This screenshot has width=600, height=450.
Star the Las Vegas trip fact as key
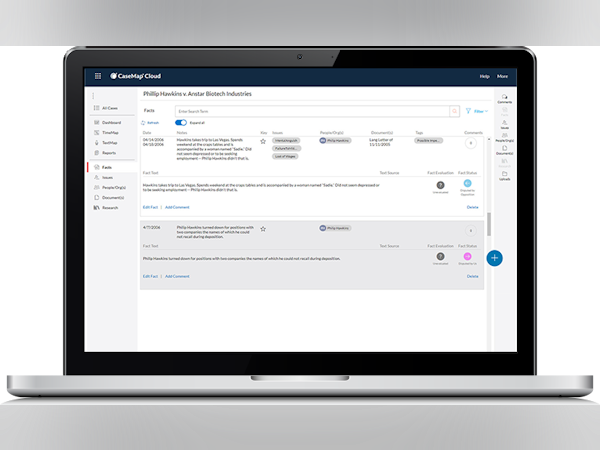tap(263, 142)
